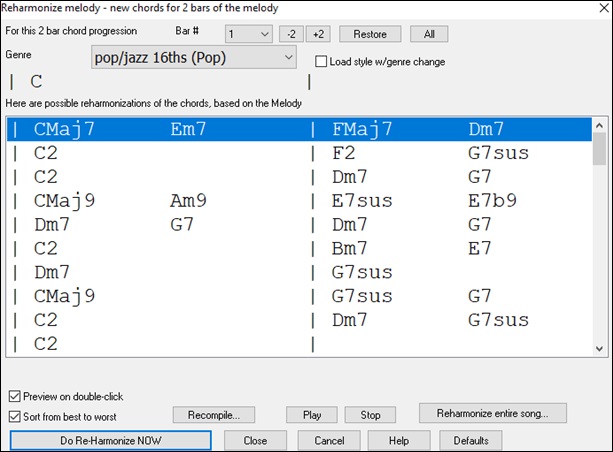Disable Preview on double-click checkbox

14,396
